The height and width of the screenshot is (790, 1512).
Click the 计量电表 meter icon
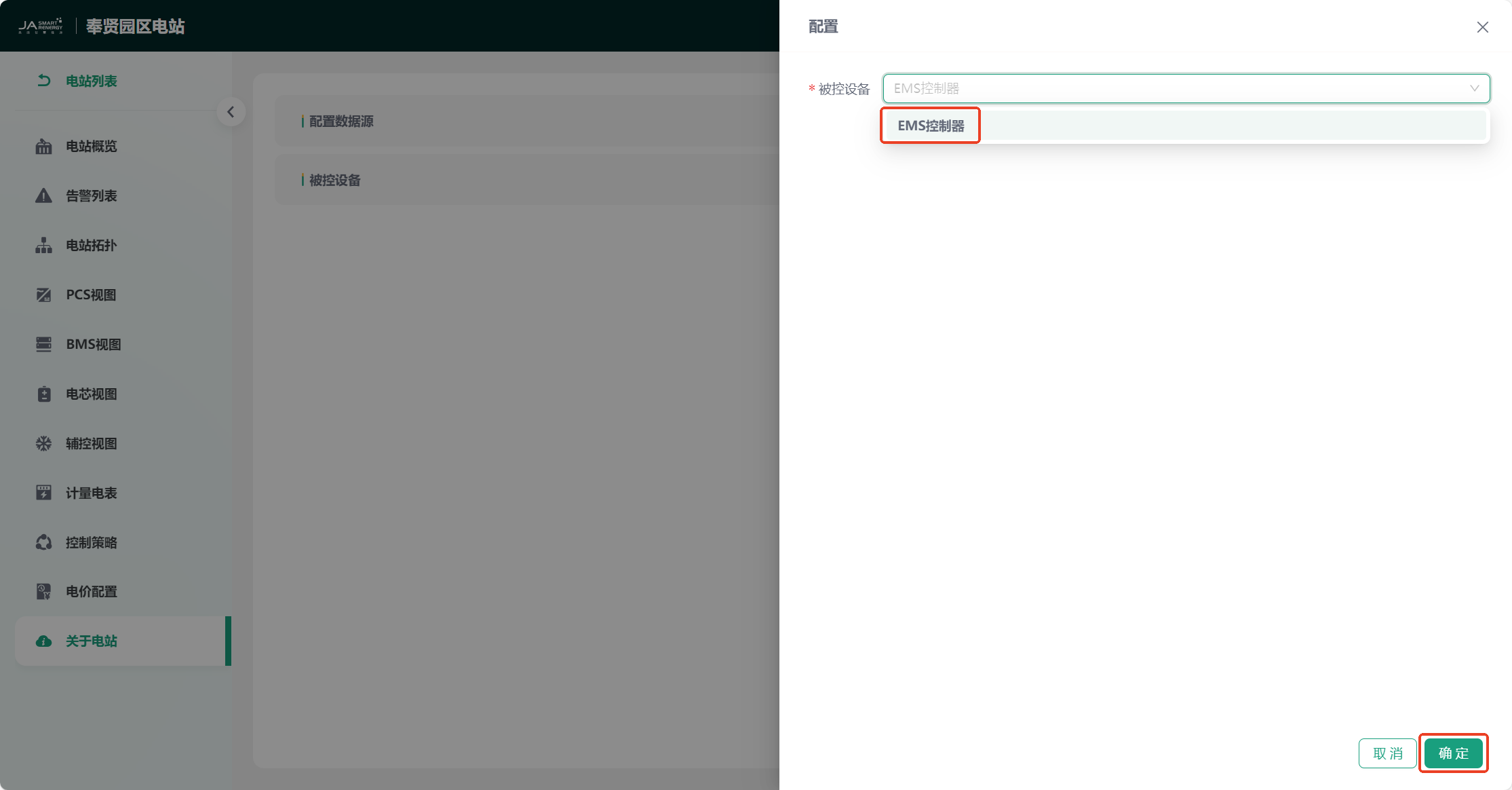tap(43, 493)
